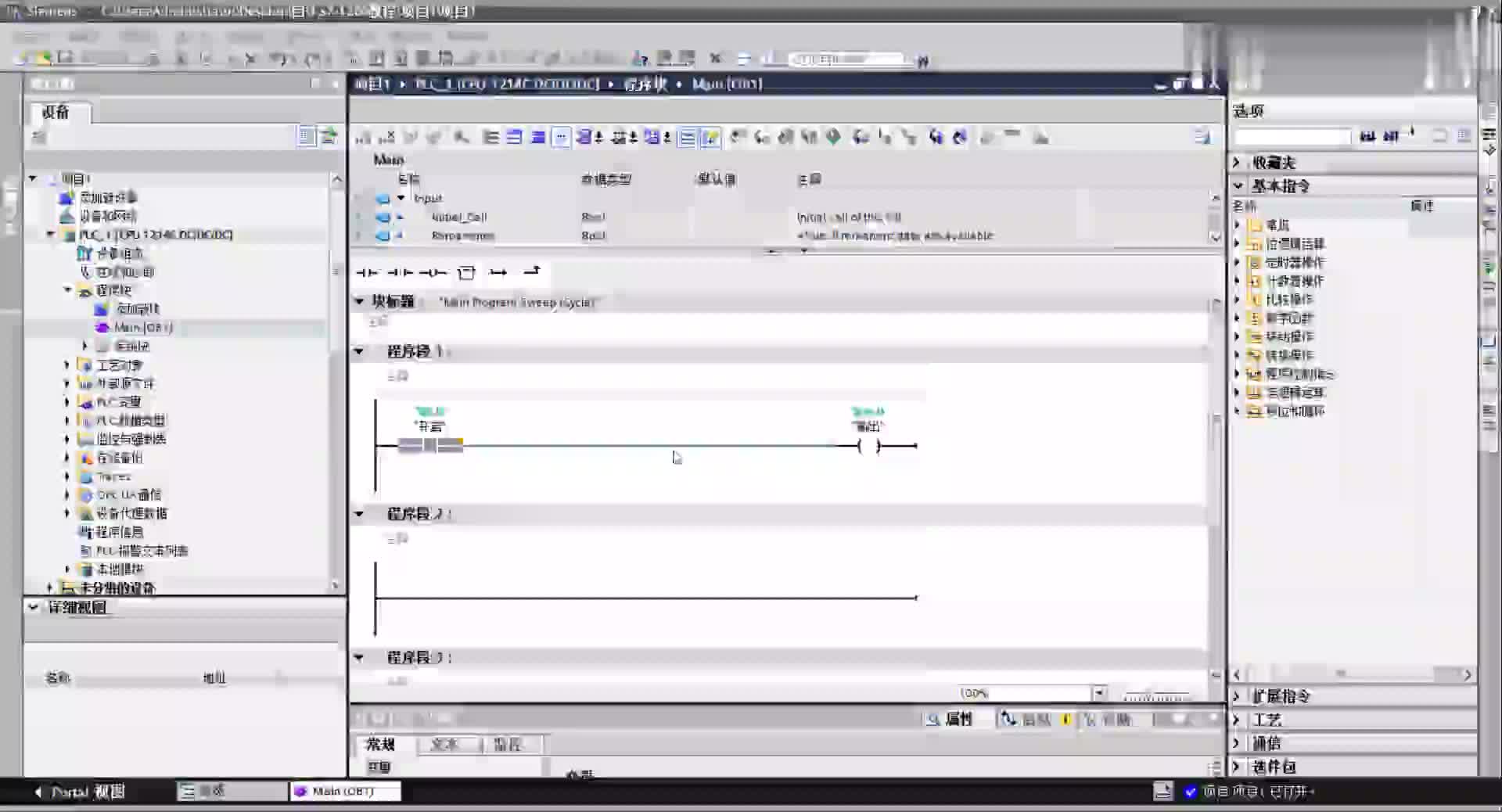Click the Overview button in bottom taskbar
The width and height of the screenshot is (1502, 812).
(x=232, y=792)
